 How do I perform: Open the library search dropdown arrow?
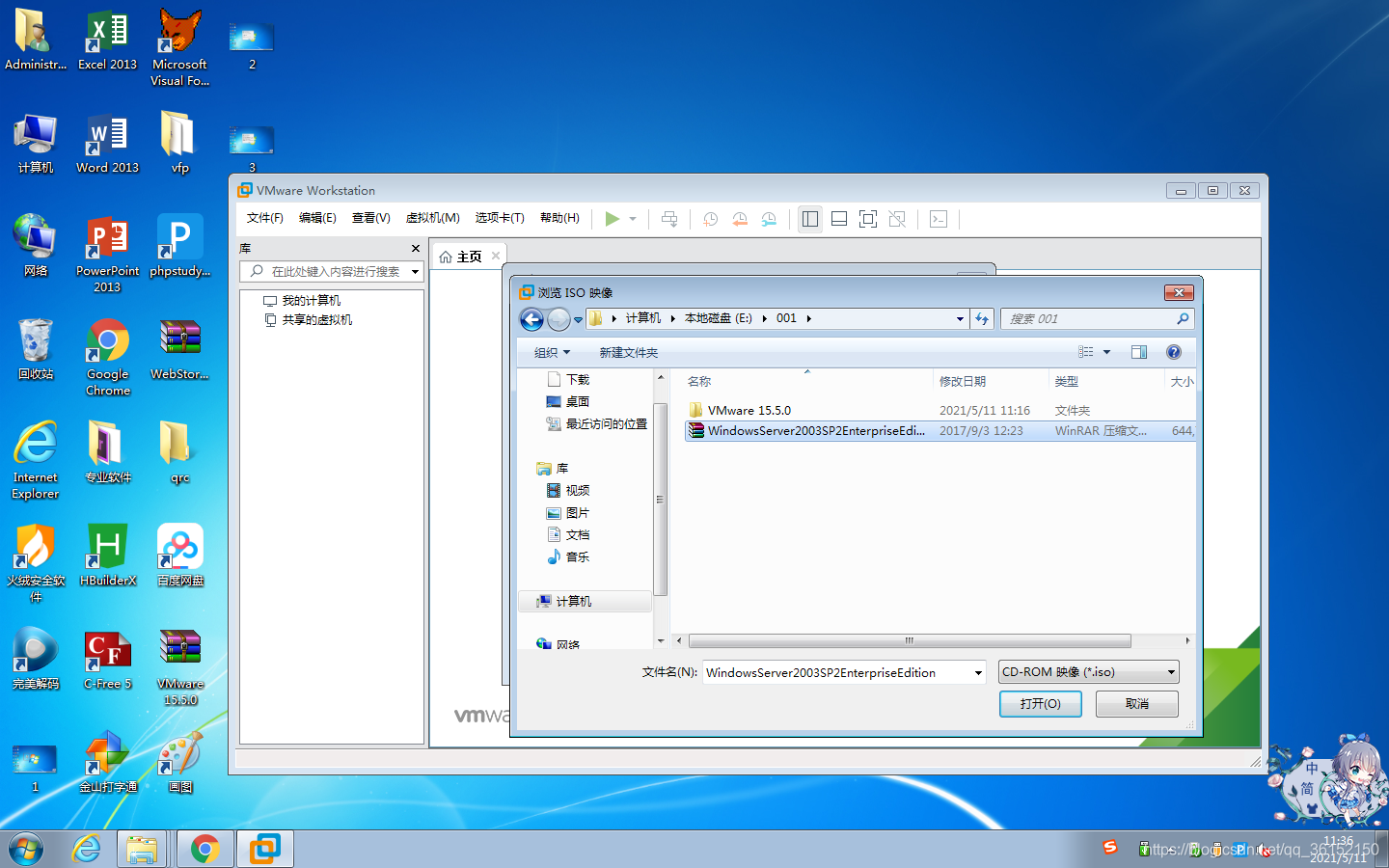416,272
